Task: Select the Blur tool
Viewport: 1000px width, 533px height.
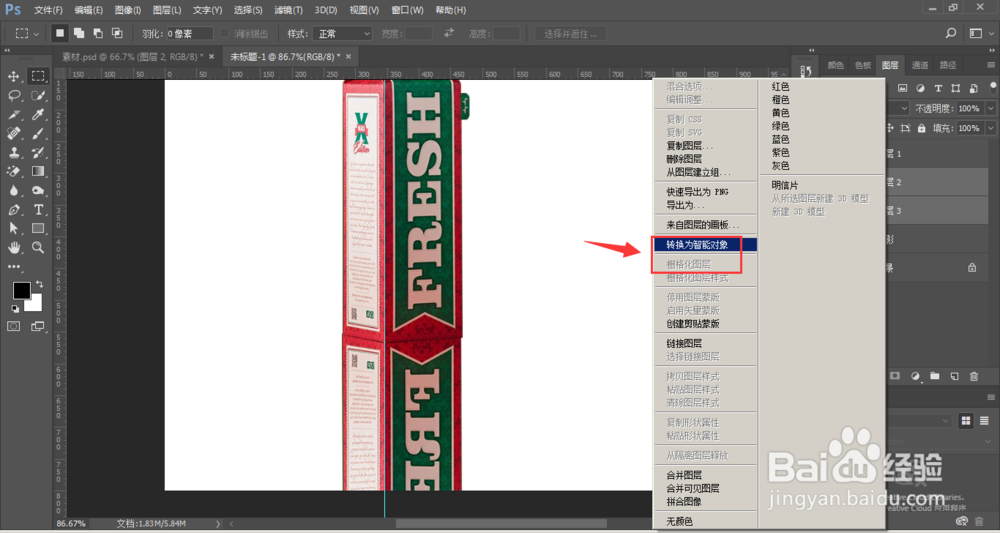Action: [13, 191]
